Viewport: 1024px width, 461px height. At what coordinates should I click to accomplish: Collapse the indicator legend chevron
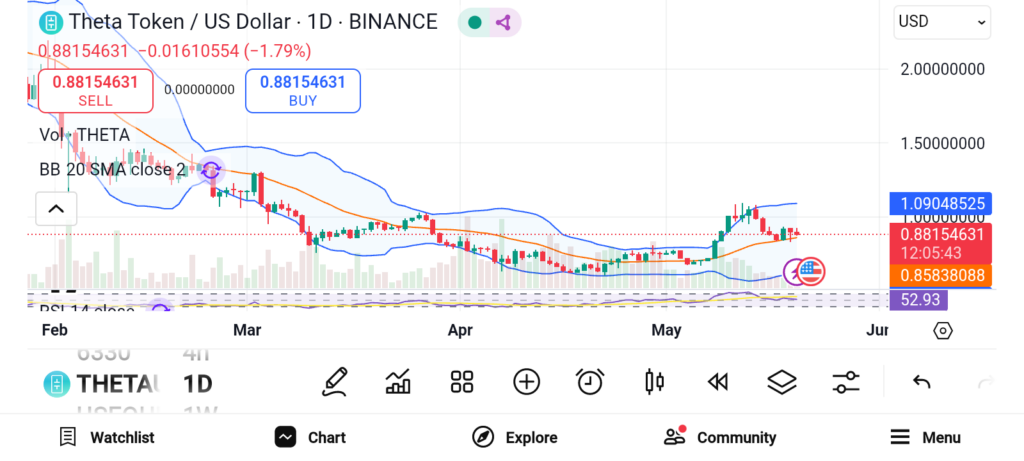click(56, 209)
